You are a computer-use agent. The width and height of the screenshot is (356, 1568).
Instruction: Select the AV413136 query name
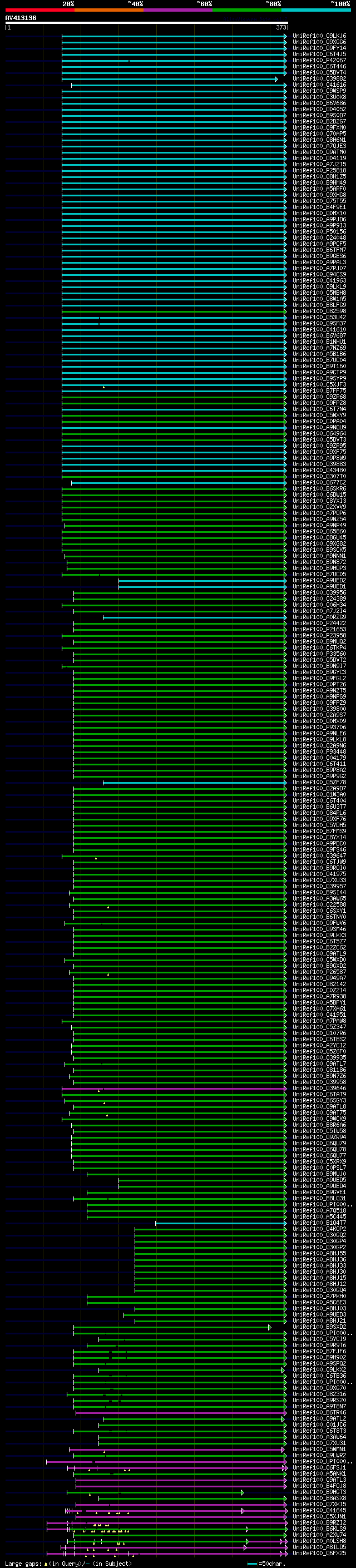click(21, 18)
